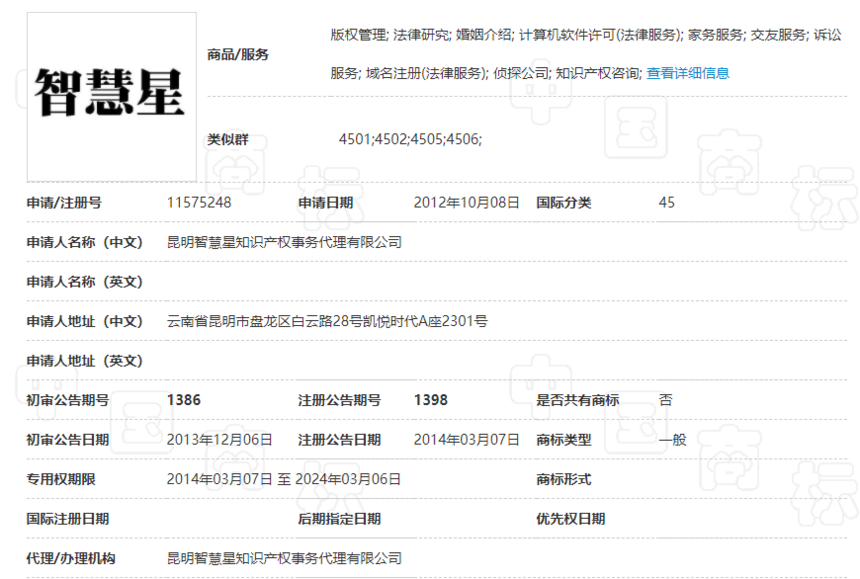Select the 类似群 label

click(x=228, y=139)
